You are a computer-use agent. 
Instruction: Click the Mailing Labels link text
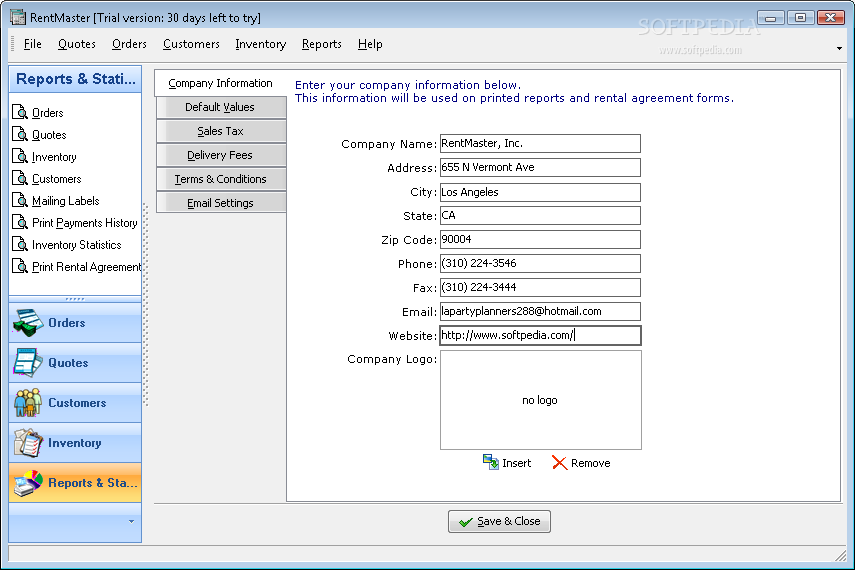pyautogui.click(x=65, y=201)
